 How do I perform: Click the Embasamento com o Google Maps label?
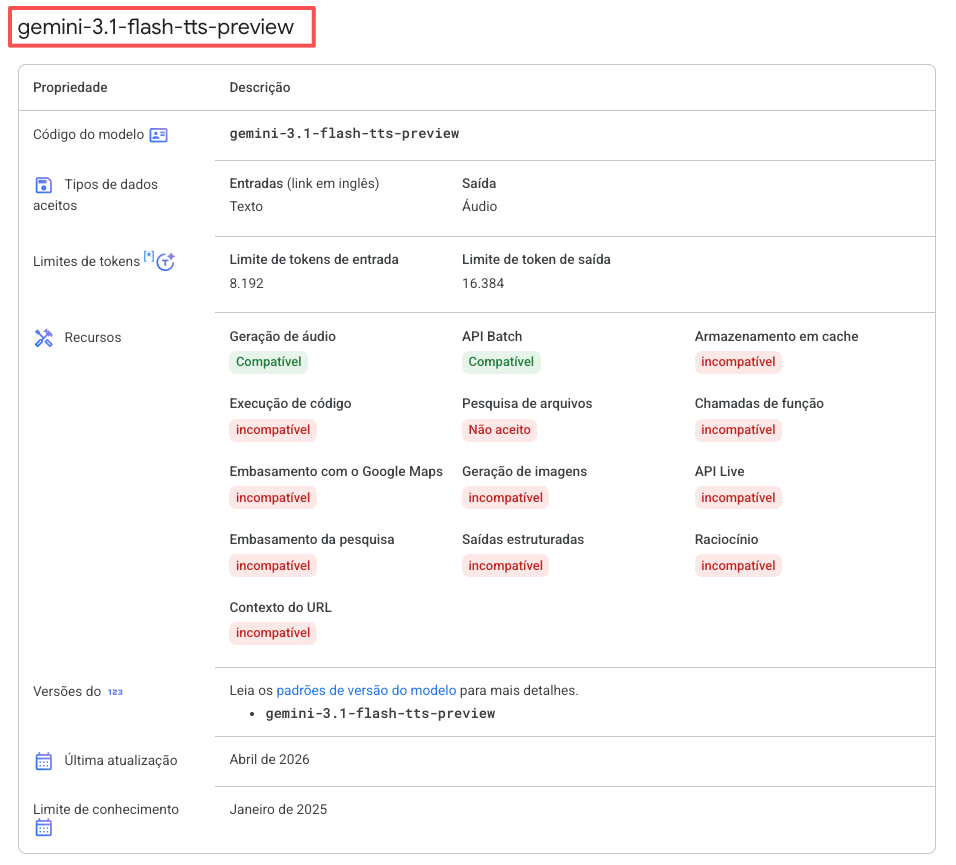336,472
